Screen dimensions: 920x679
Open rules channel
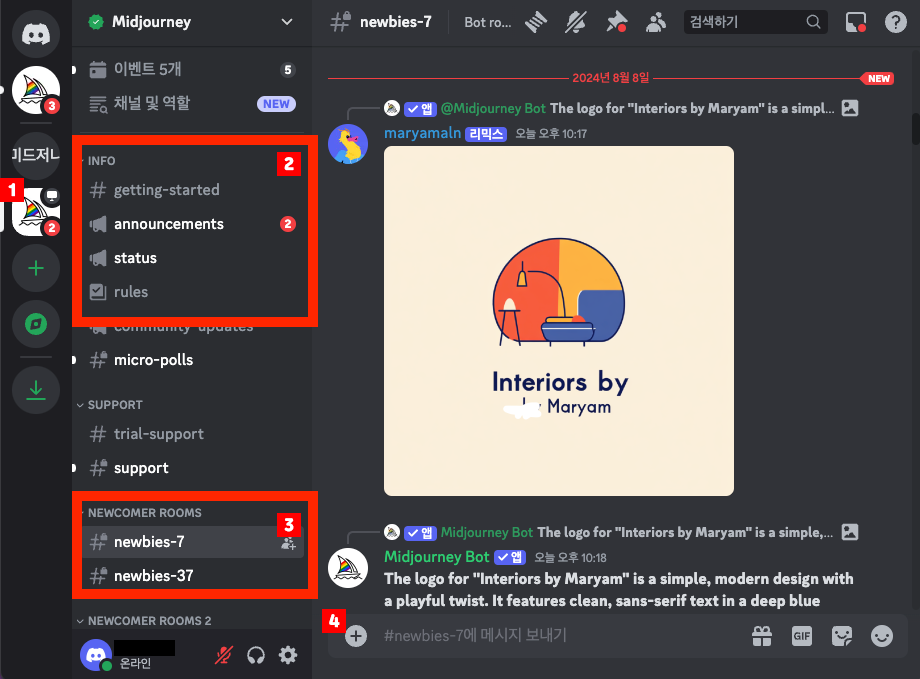point(192,292)
